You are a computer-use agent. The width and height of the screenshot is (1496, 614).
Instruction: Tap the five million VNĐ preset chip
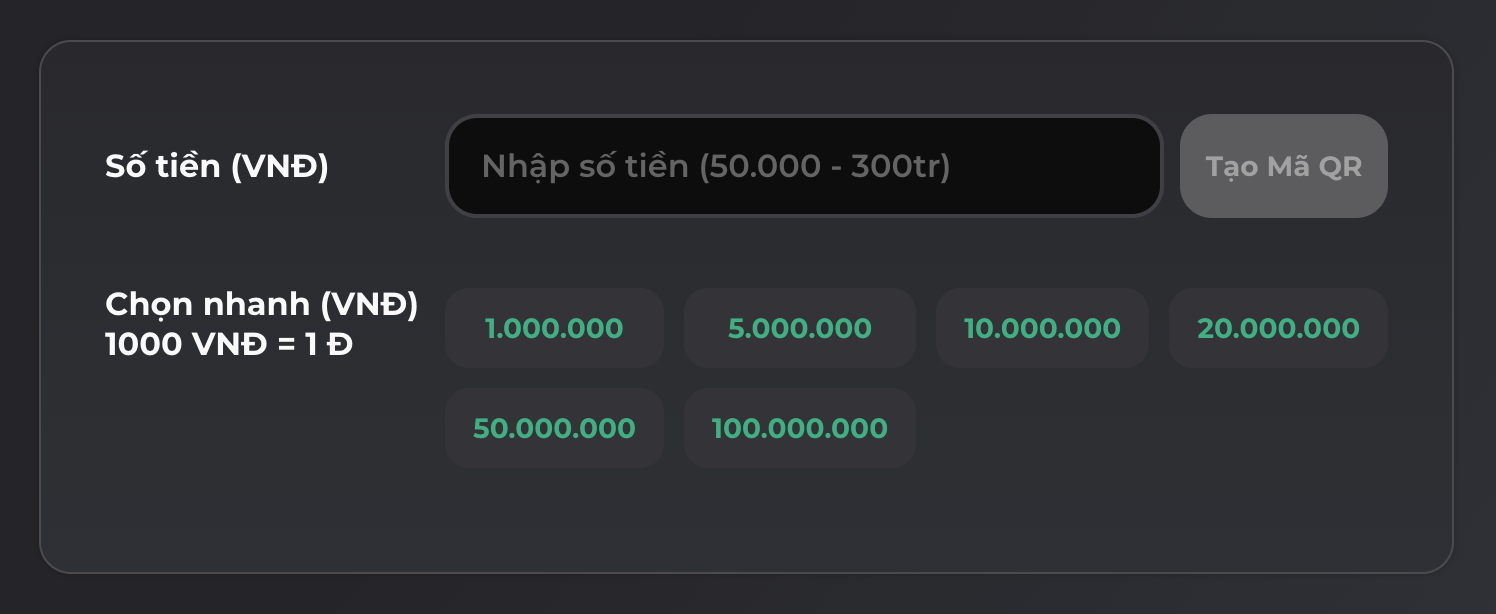click(800, 328)
